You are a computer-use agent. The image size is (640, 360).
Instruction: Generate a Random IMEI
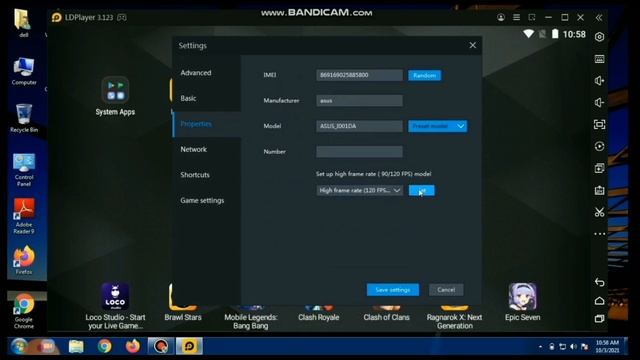point(424,76)
